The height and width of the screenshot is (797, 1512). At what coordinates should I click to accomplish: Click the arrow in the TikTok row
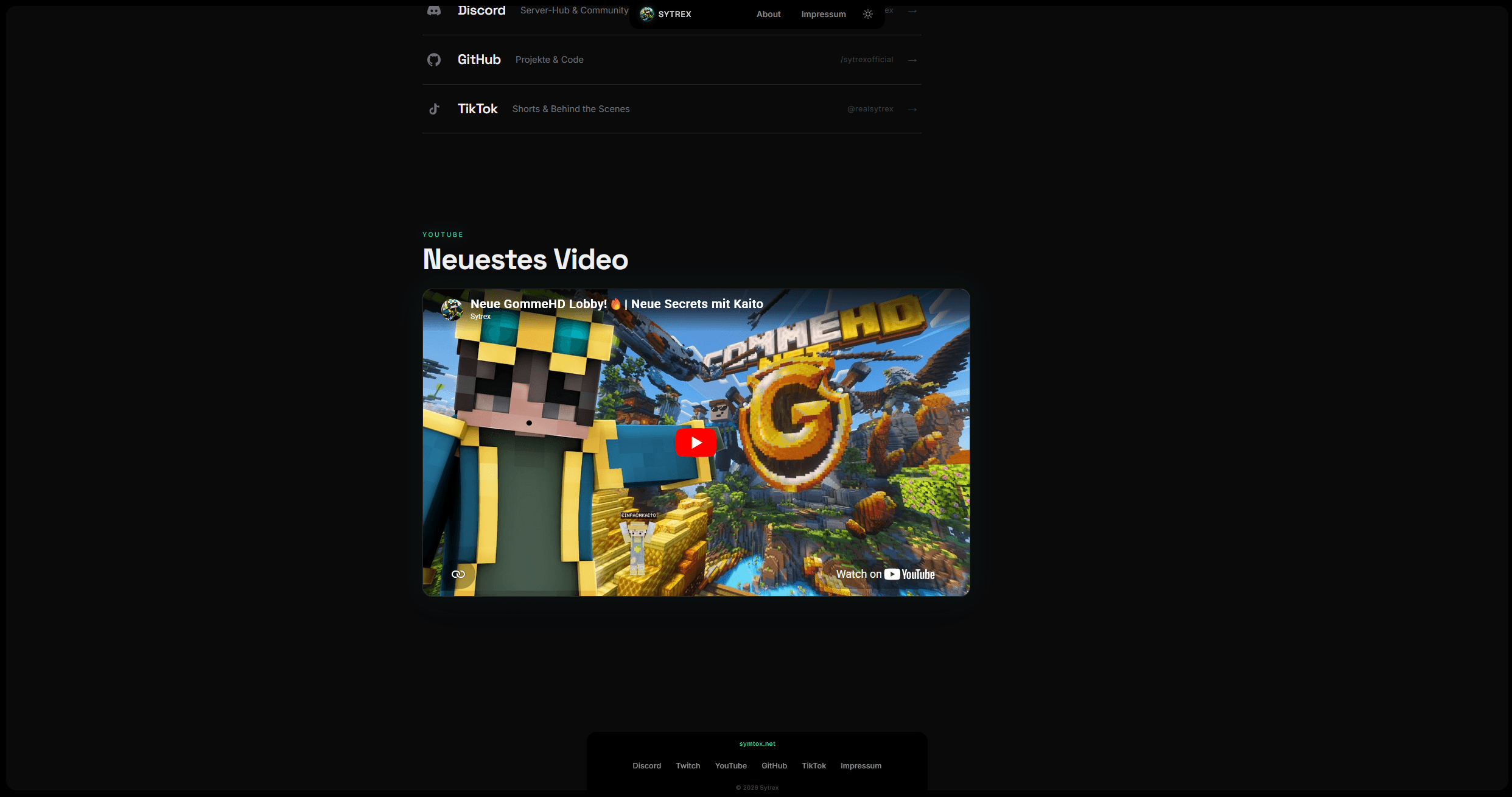tap(912, 109)
